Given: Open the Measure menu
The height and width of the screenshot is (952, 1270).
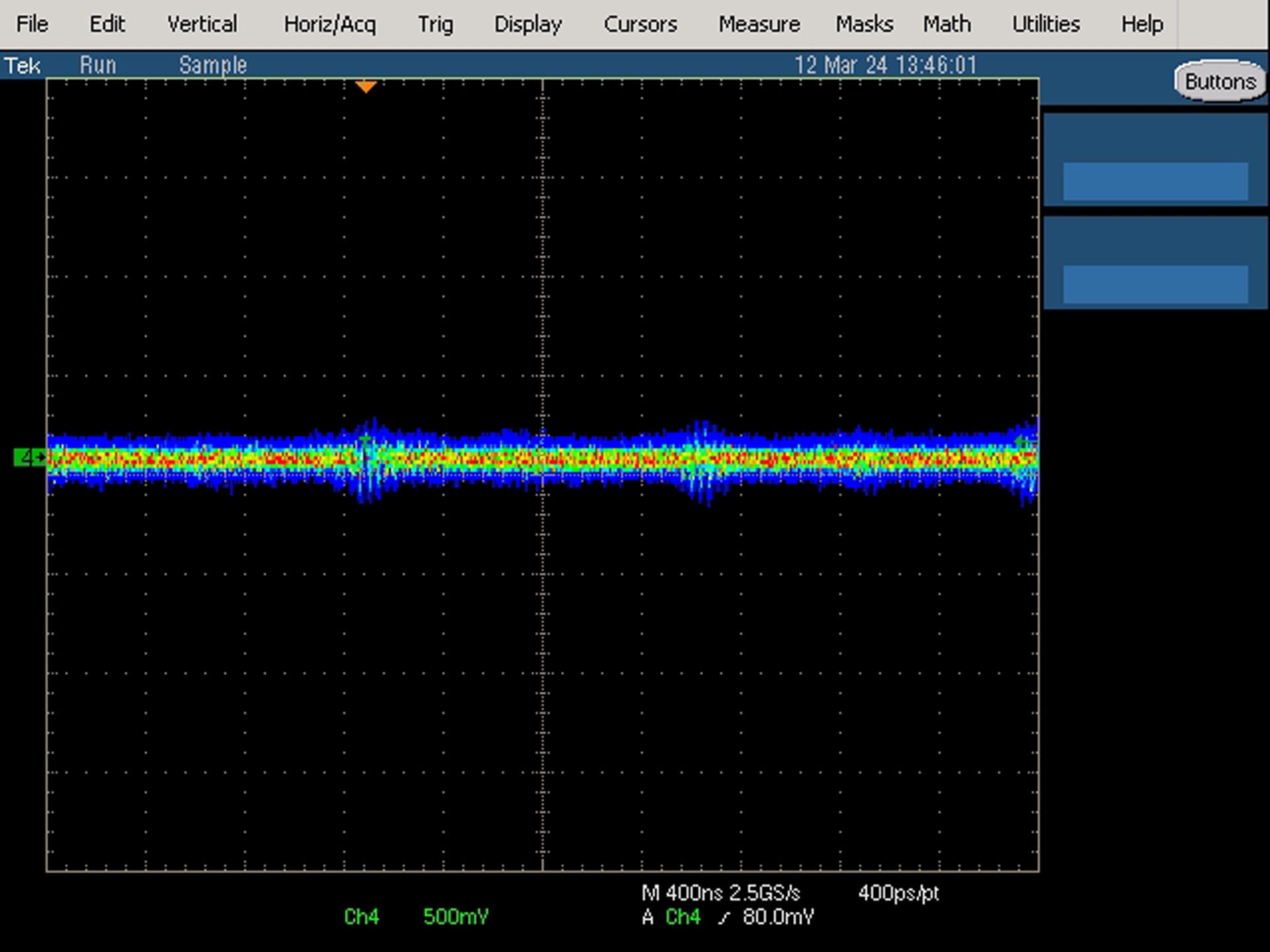Looking at the screenshot, I should click(759, 24).
